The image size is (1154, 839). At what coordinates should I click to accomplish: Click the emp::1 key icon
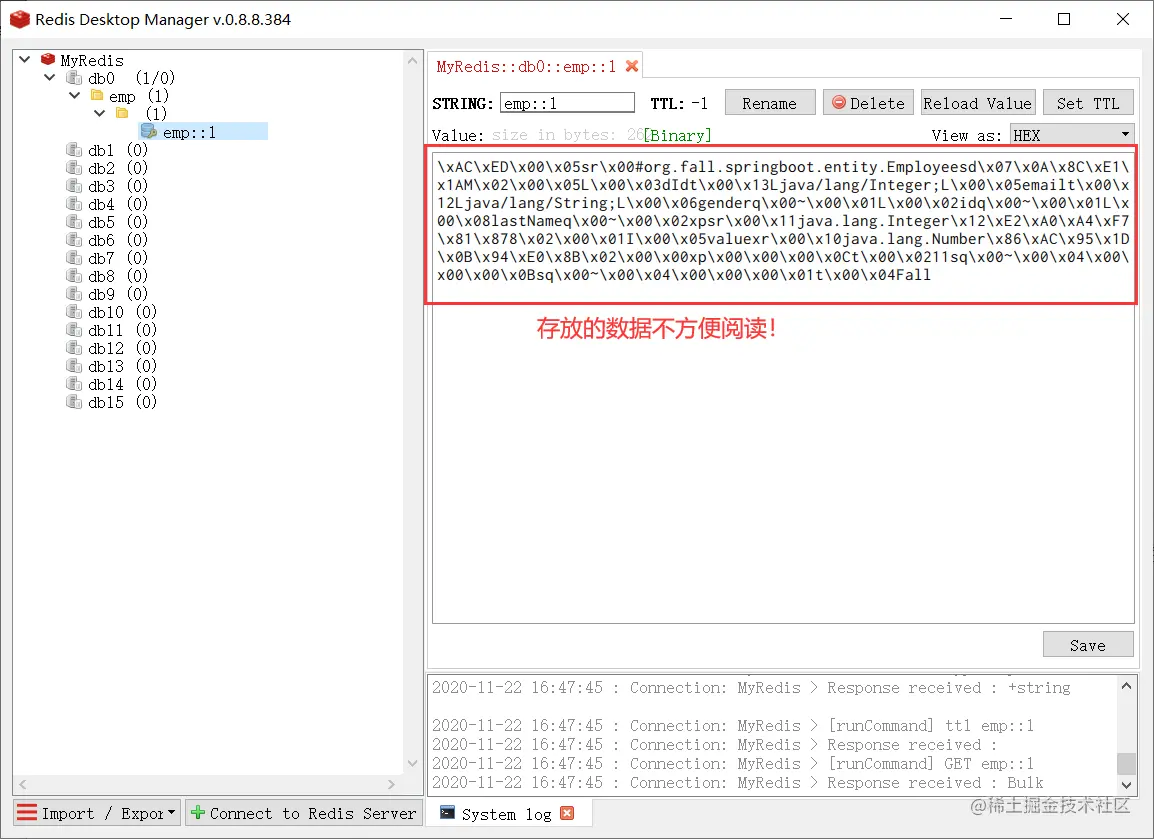(x=148, y=132)
